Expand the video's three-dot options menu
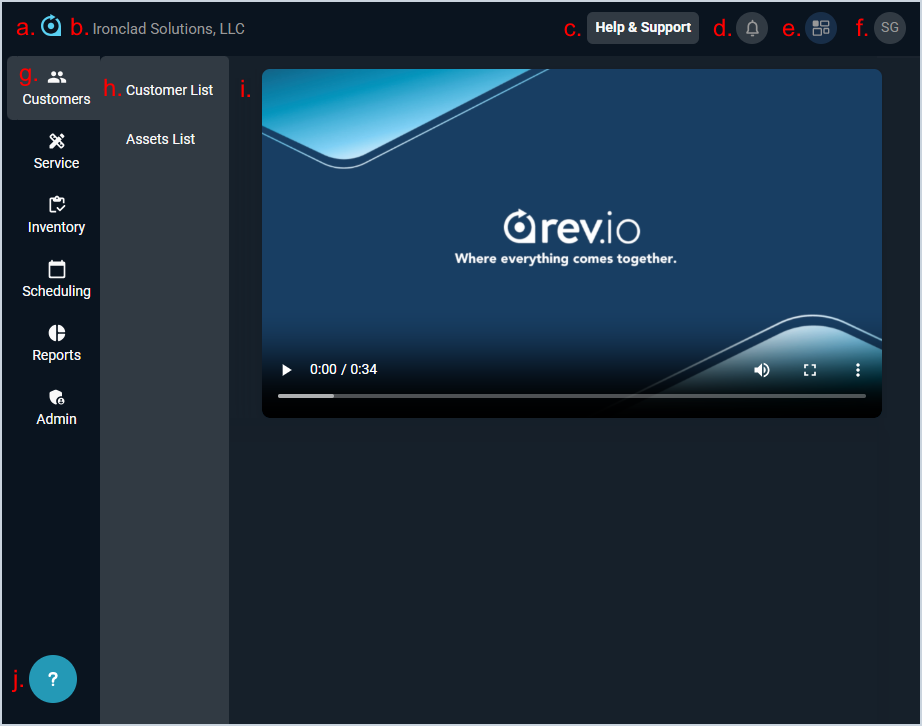The height and width of the screenshot is (726, 922). [x=858, y=370]
